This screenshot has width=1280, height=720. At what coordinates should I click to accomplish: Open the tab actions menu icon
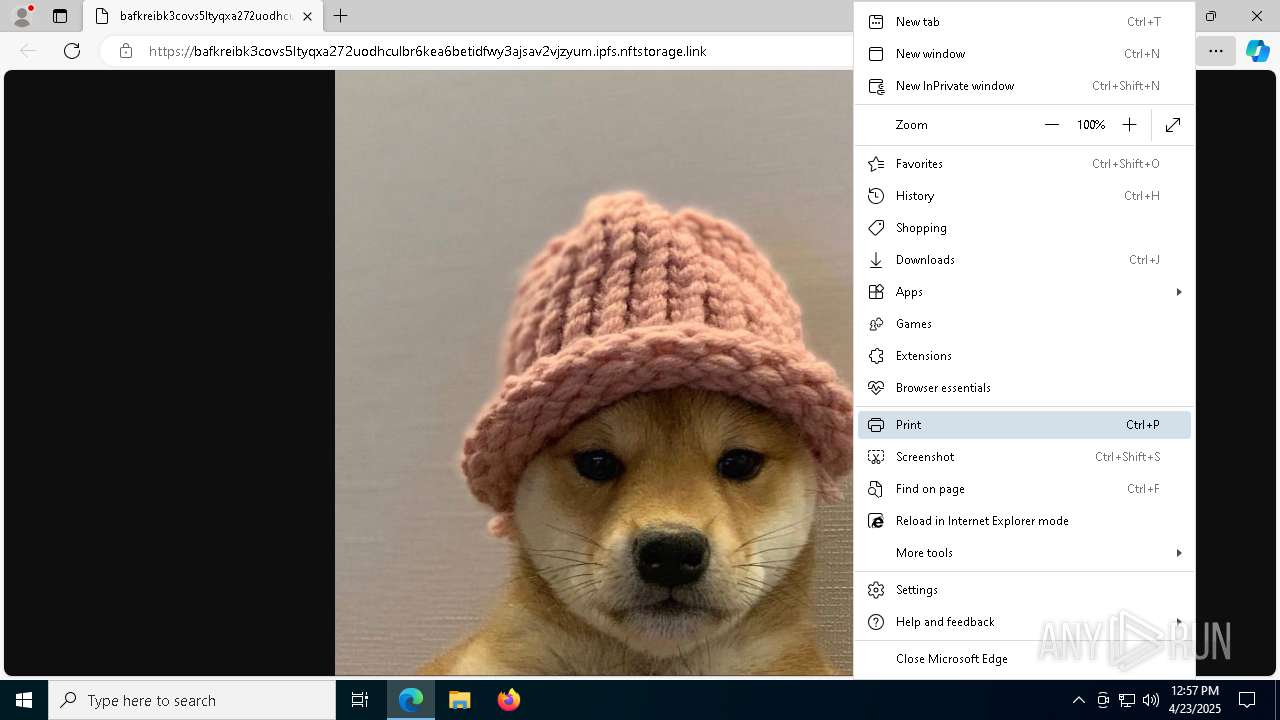(x=60, y=16)
